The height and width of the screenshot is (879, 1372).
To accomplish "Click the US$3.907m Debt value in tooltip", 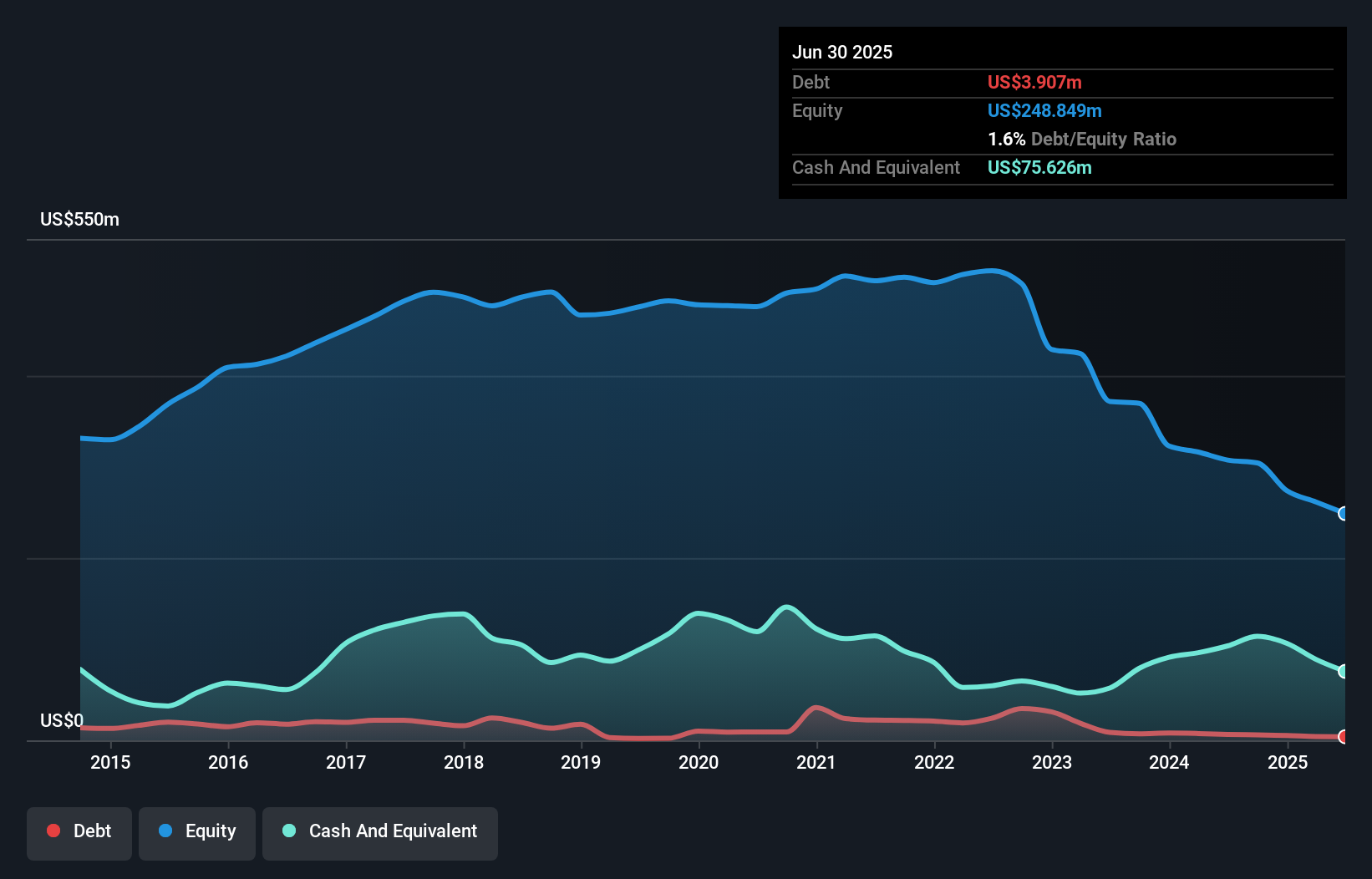I will coord(1034,82).
